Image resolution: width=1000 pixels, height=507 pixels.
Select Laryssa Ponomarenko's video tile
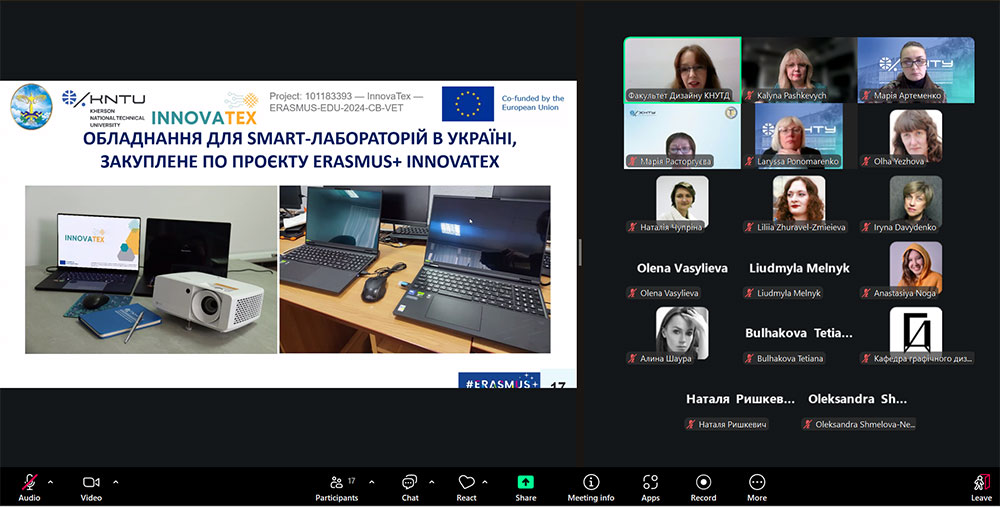(x=799, y=135)
